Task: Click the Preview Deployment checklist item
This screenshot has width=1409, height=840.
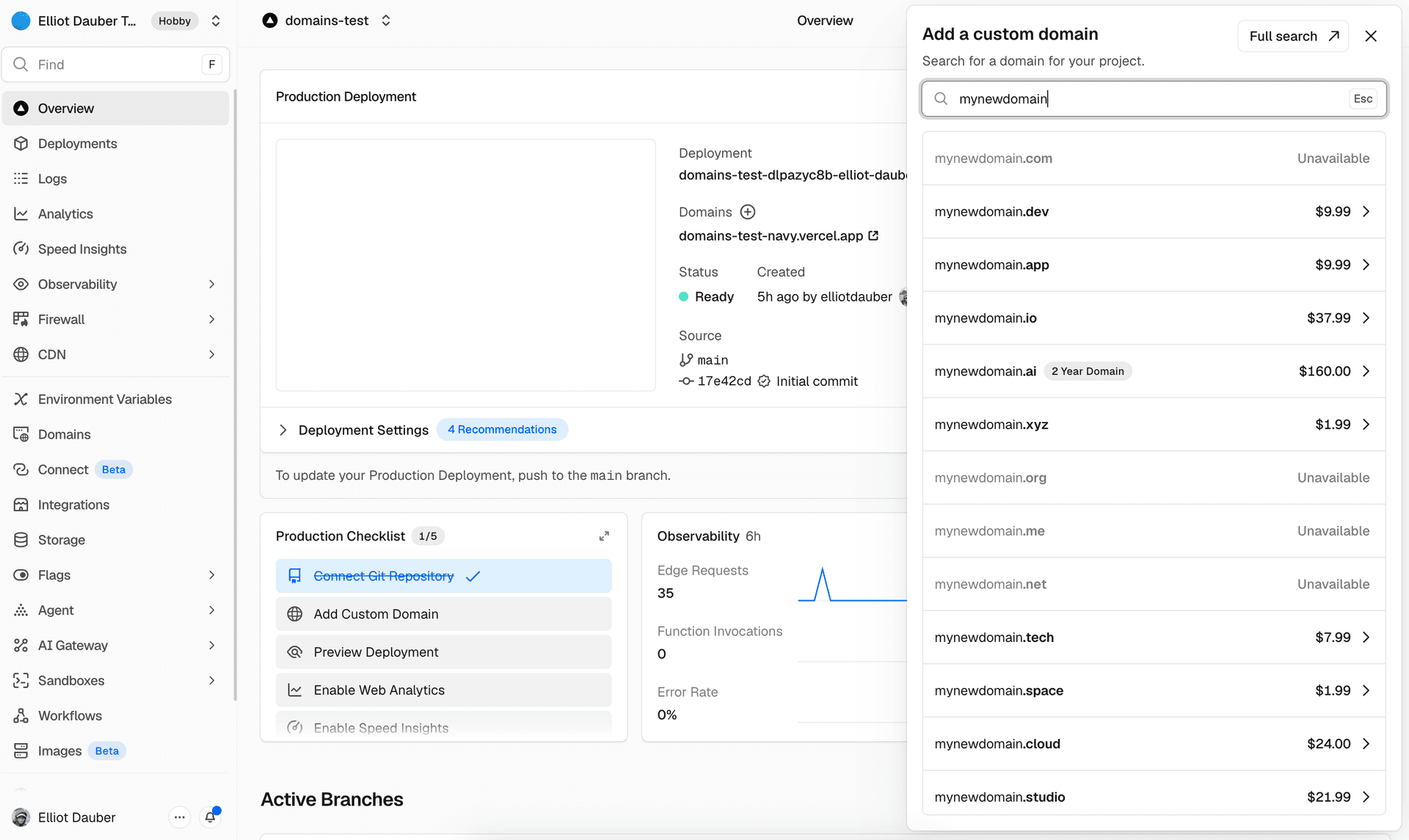Action: point(443,652)
